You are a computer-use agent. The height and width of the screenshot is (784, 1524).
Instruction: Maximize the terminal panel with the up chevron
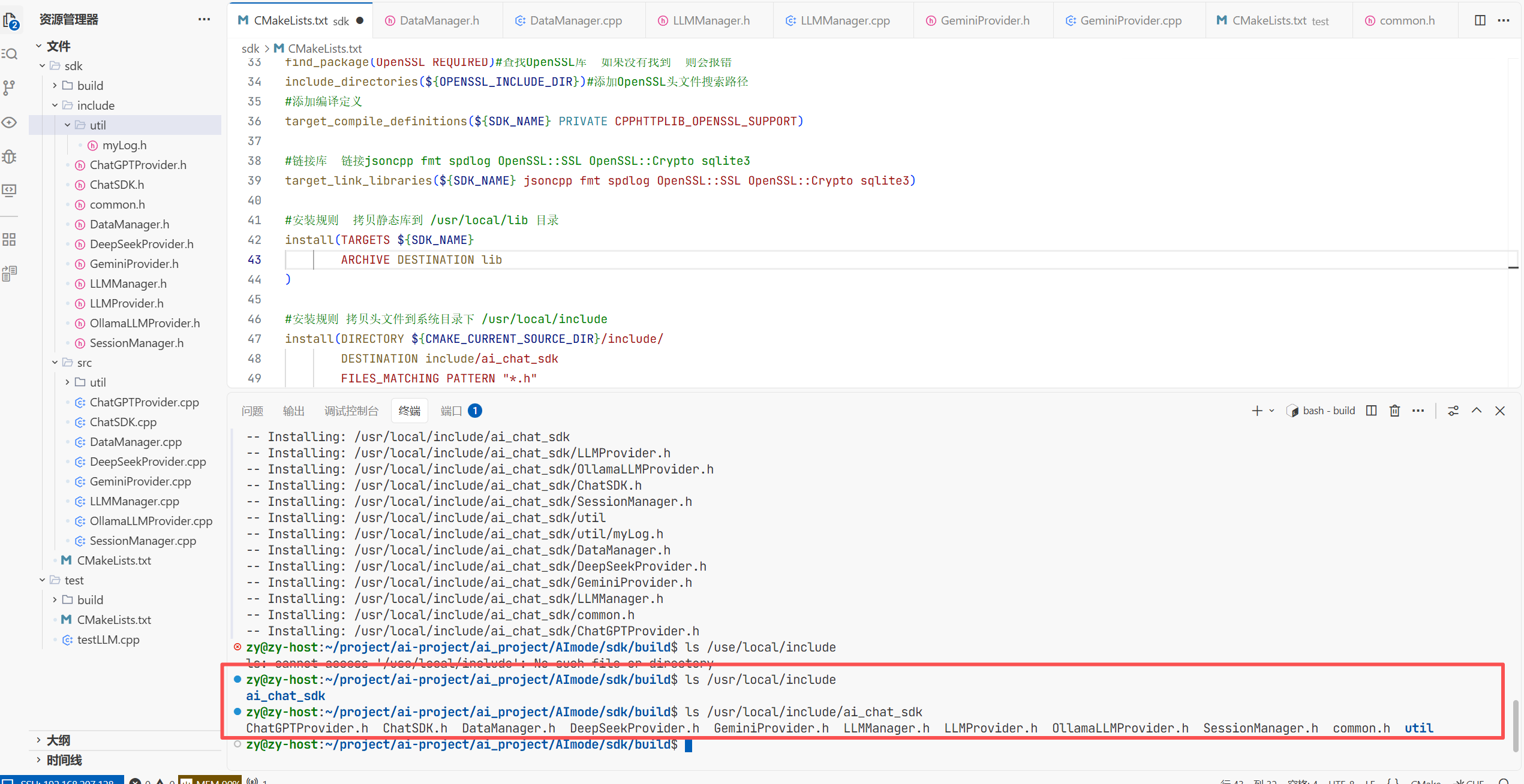(1477, 411)
